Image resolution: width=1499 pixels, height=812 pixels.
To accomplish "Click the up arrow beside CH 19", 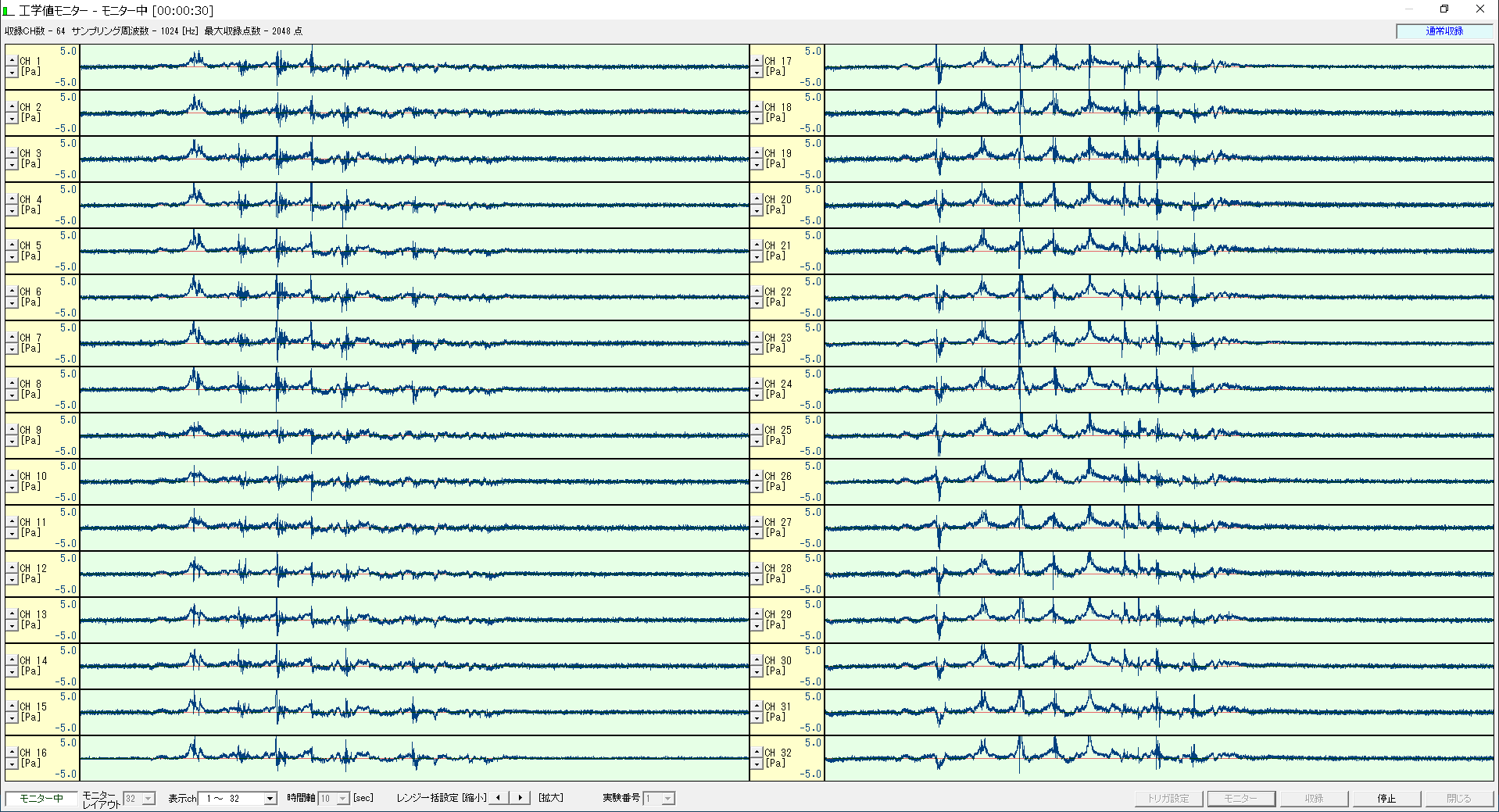I will click(757, 153).
